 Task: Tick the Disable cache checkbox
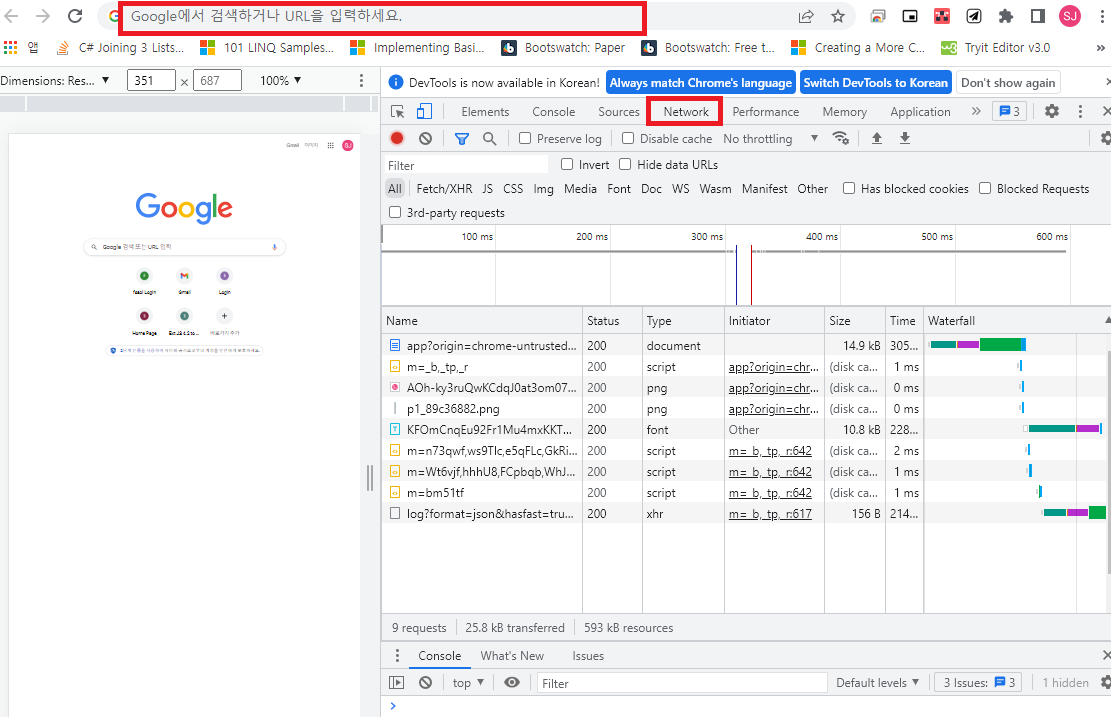[628, 138]
